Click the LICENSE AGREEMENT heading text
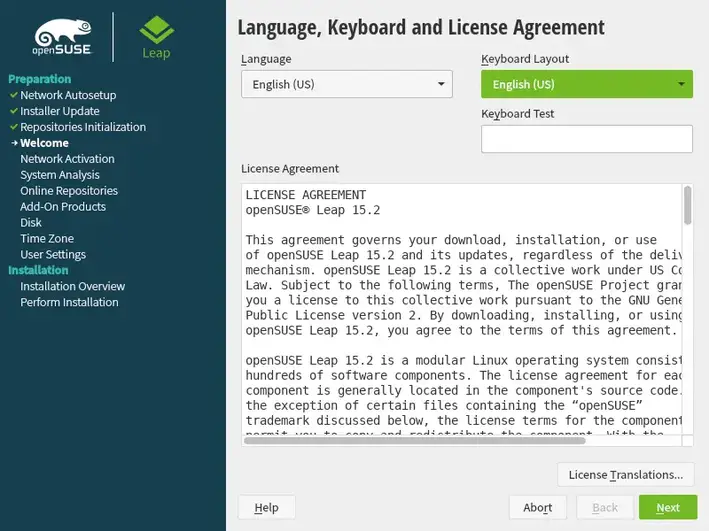The width and height of the screenshot is (709, 531). 306,195
